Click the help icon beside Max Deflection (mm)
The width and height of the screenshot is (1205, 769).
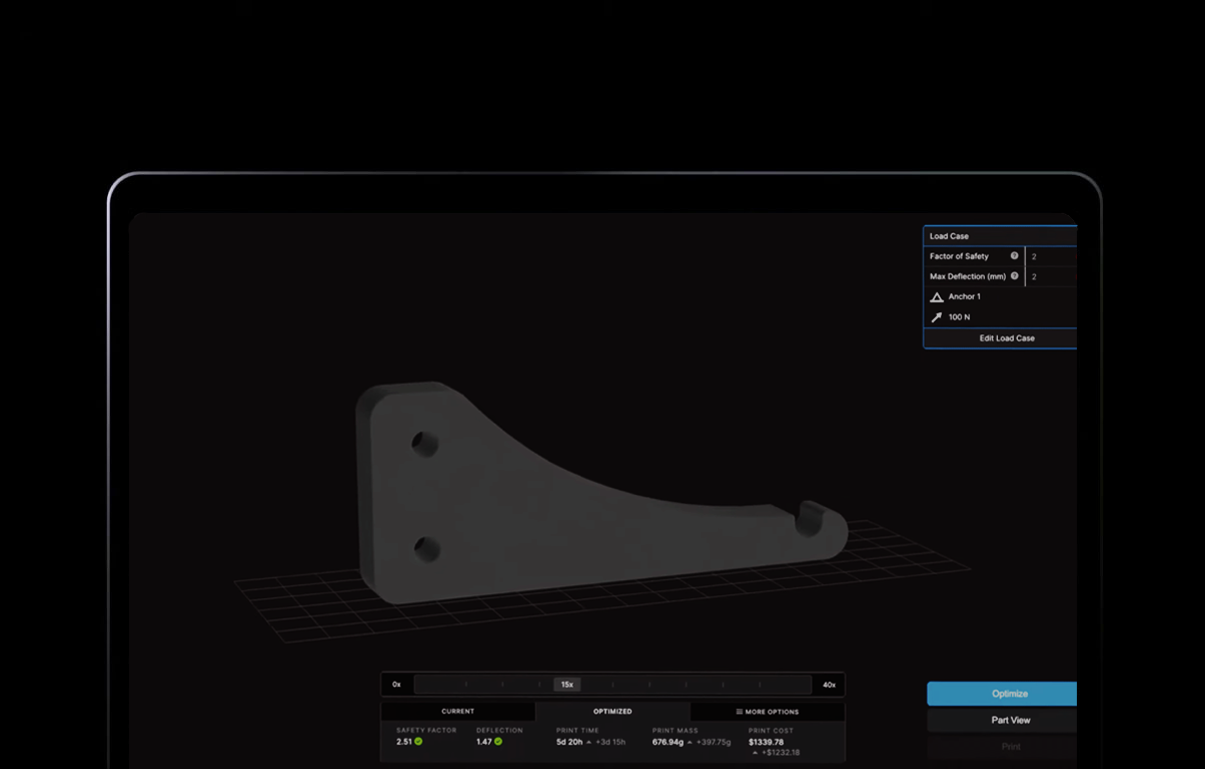pos(1014,276)
